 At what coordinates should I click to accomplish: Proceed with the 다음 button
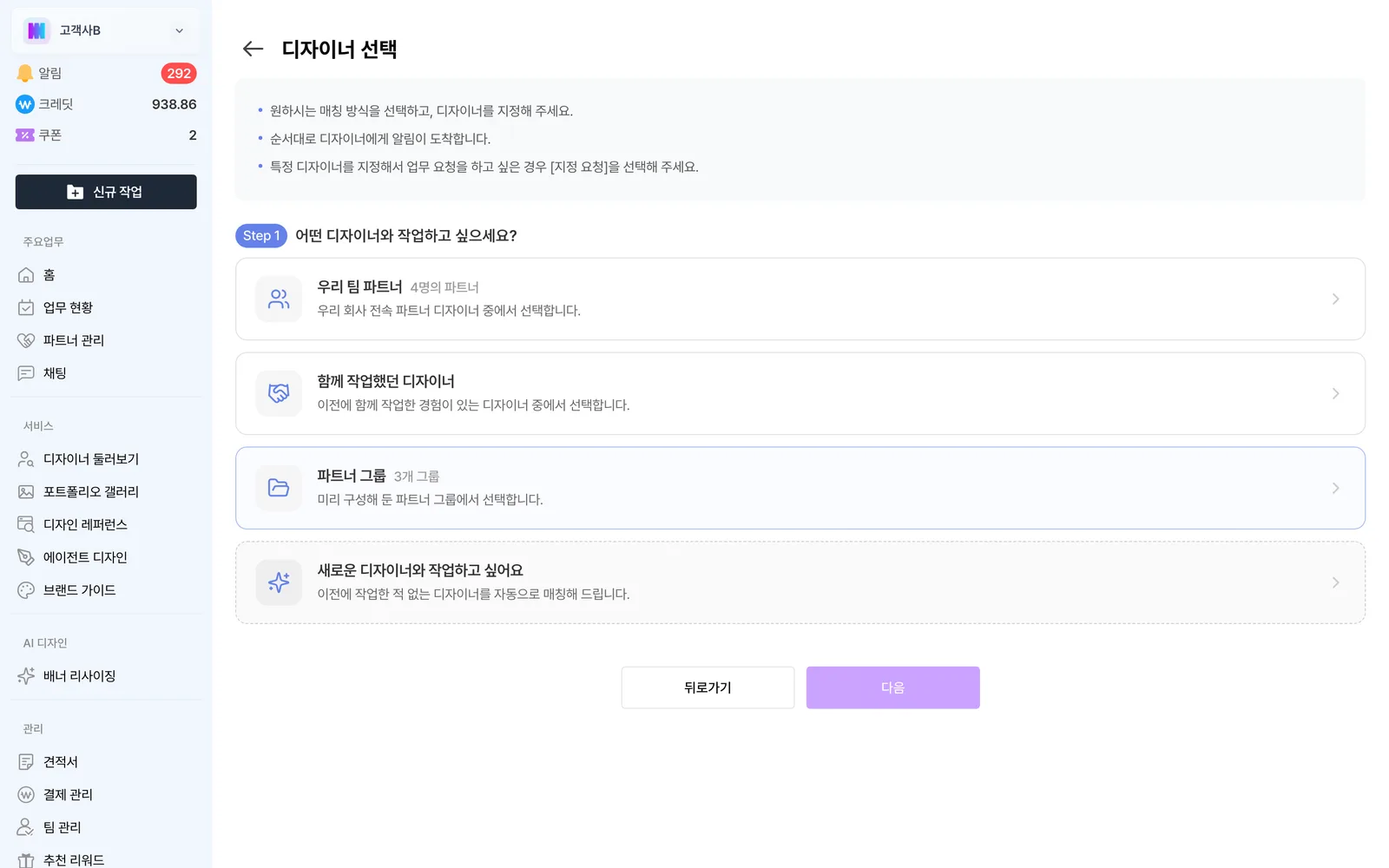[x=893, y=687]
